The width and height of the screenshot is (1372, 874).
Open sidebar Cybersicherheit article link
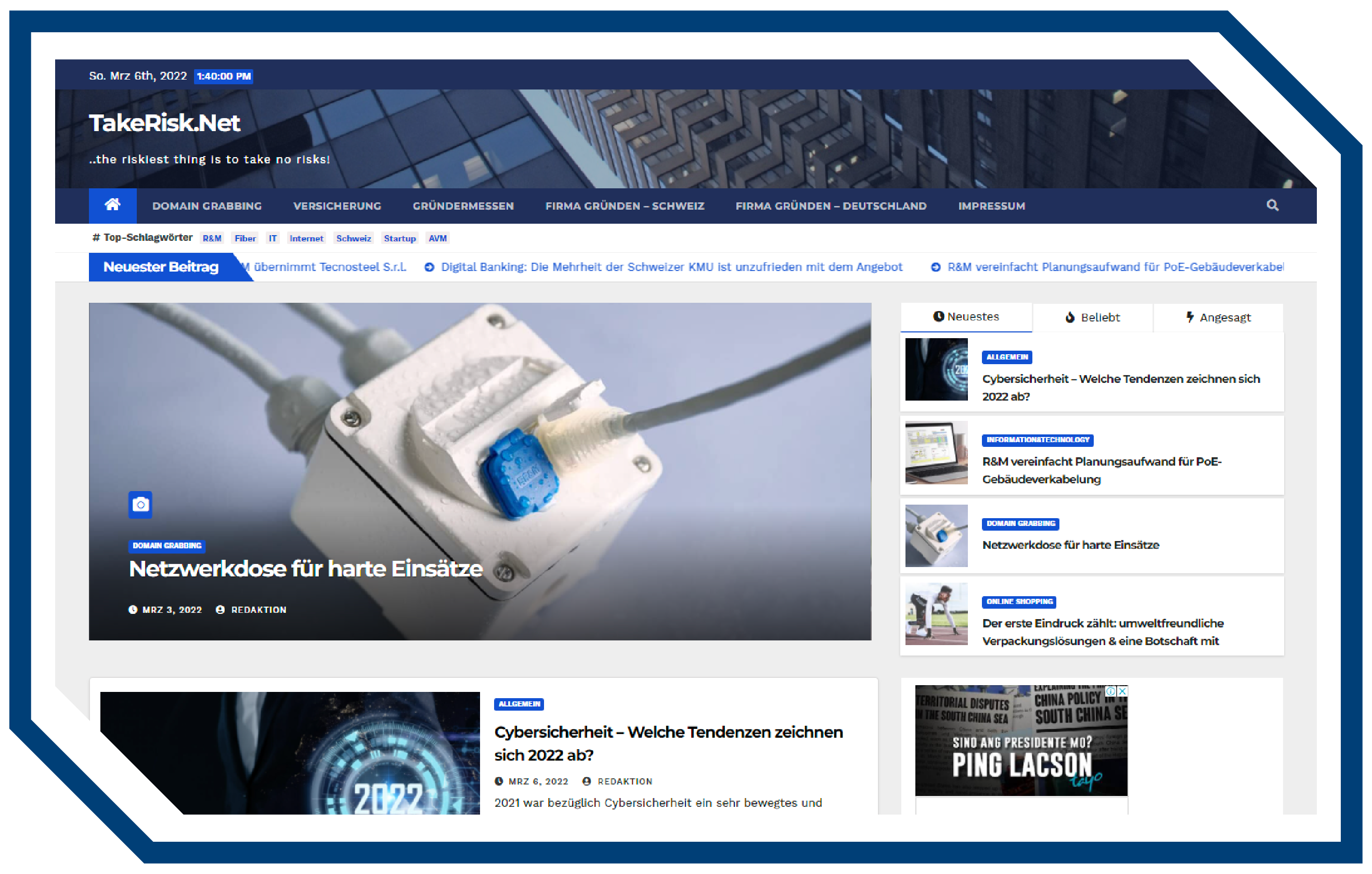(1121, 388)
